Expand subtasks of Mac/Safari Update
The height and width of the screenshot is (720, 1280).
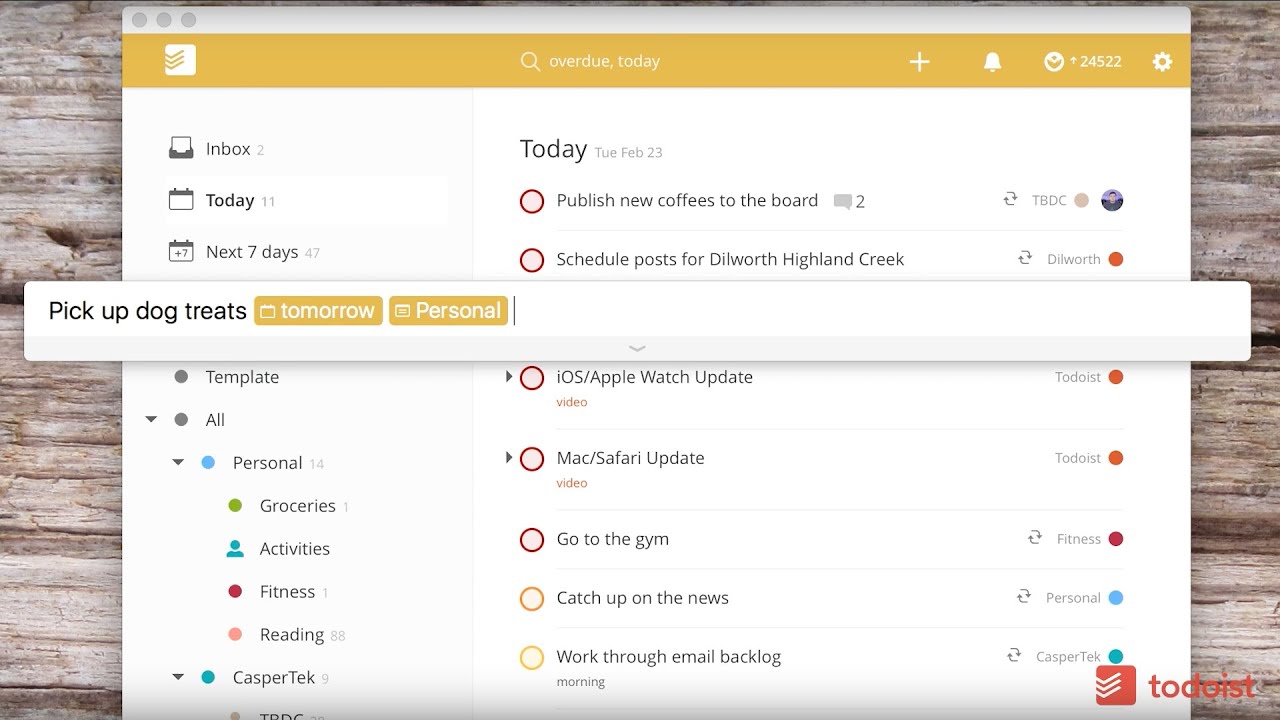[508, 458]
